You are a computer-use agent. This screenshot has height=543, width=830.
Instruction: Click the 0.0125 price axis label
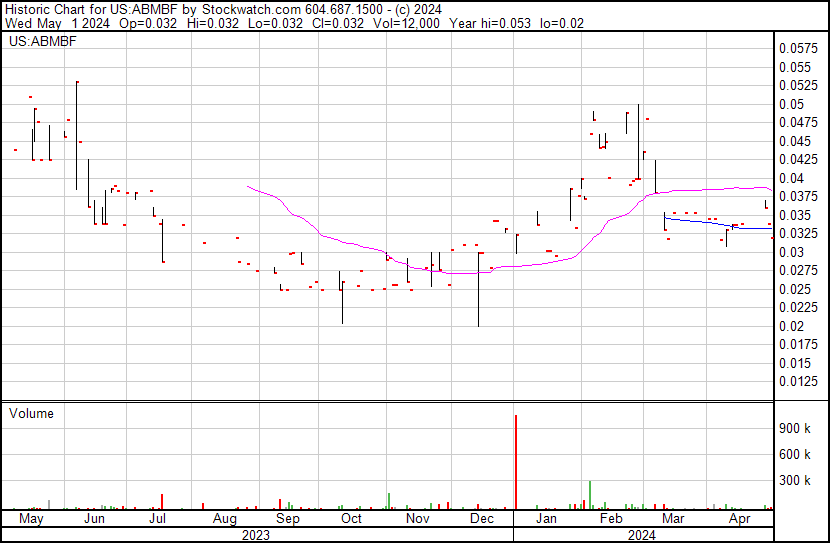pos(798,382)
